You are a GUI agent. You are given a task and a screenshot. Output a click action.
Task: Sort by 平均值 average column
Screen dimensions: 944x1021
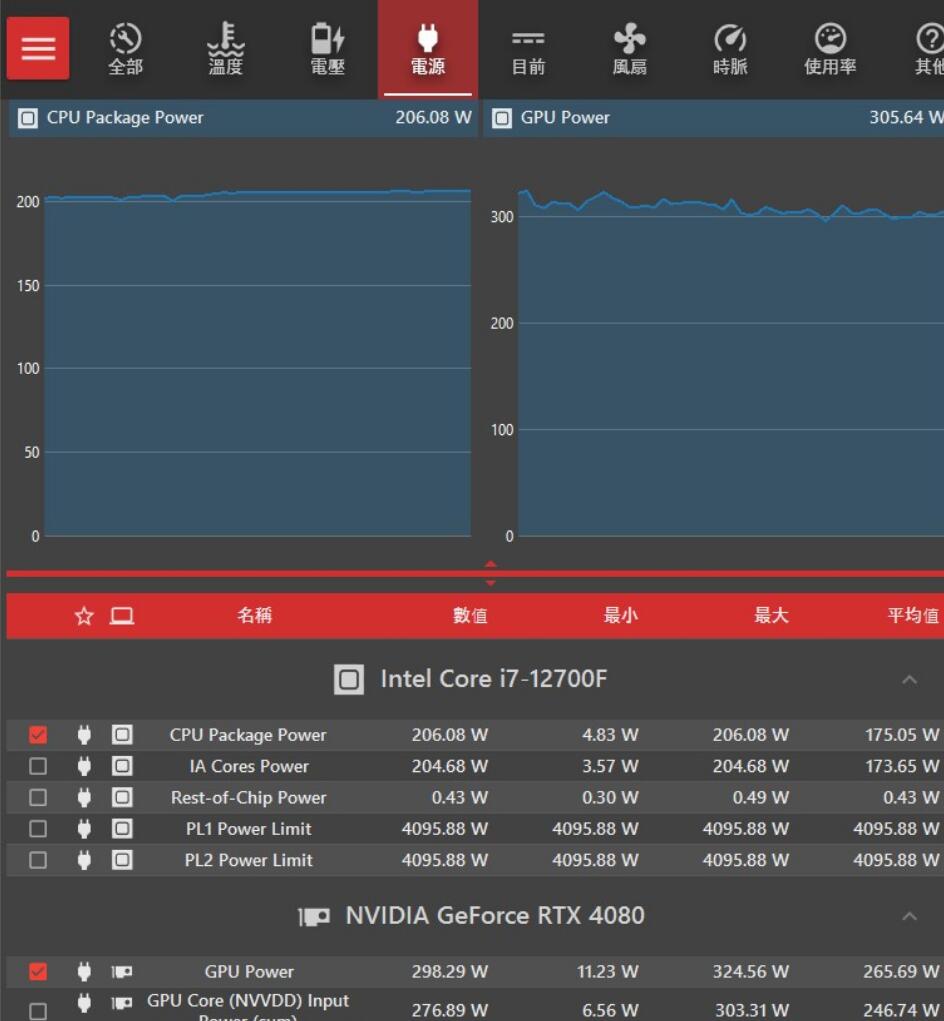pyautogui.click(x=913, y=615)
